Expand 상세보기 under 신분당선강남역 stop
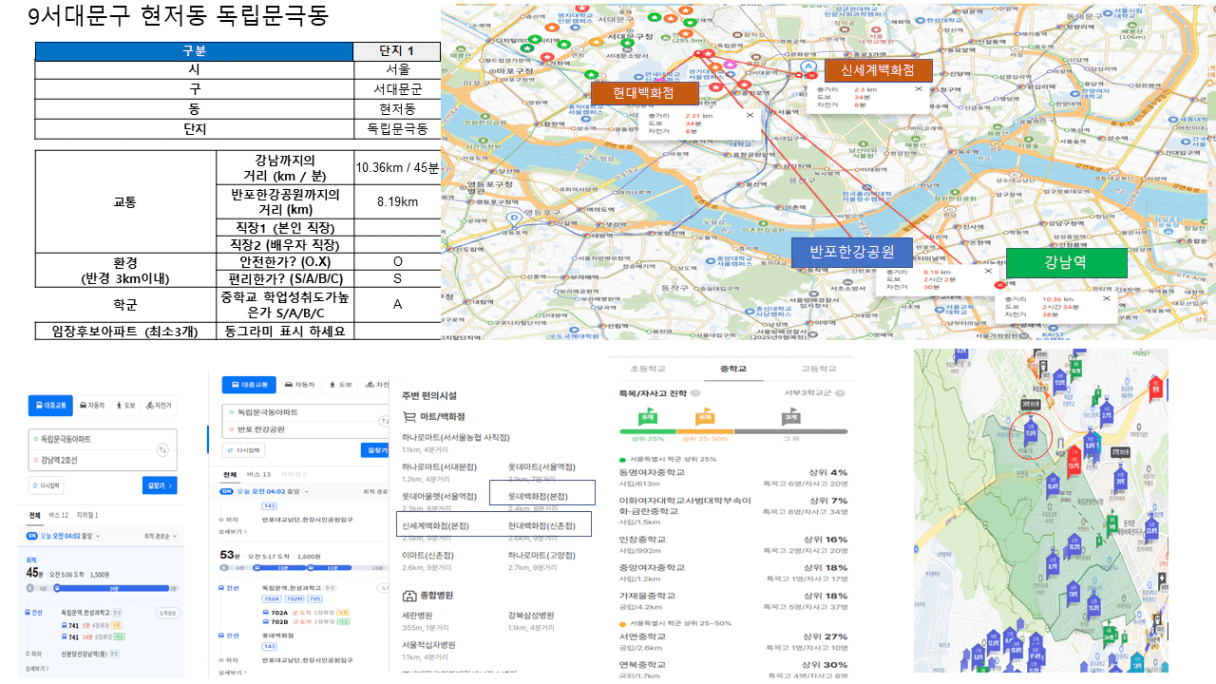 coord(36,668)
